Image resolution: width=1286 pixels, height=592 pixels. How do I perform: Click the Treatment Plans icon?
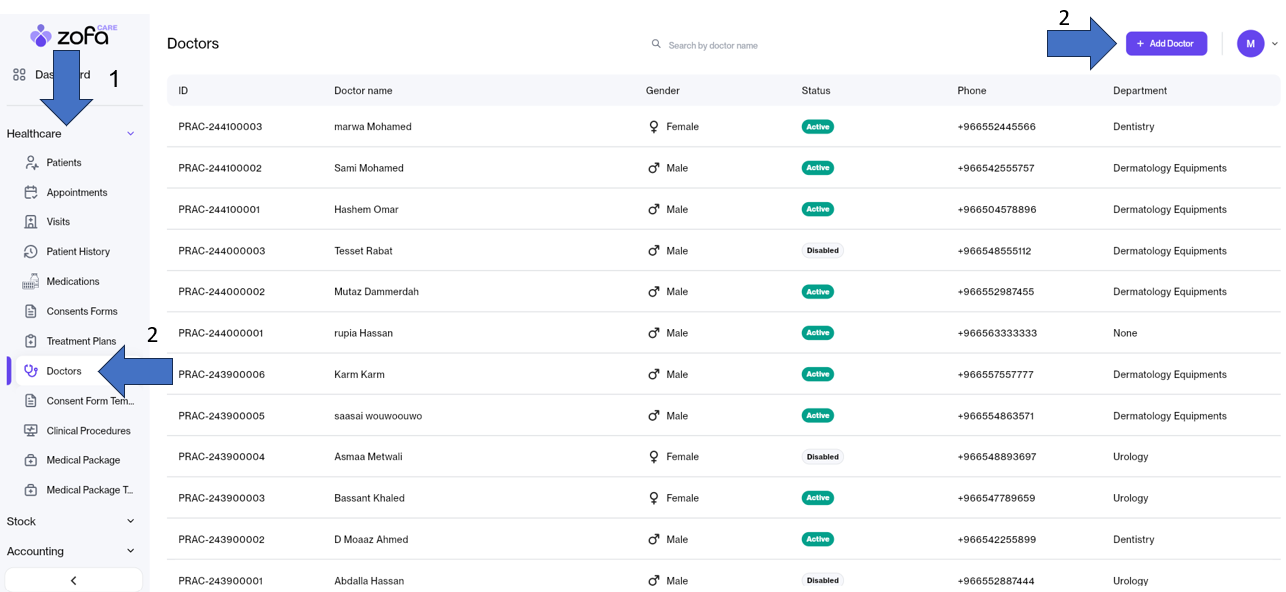coord(31,341)
